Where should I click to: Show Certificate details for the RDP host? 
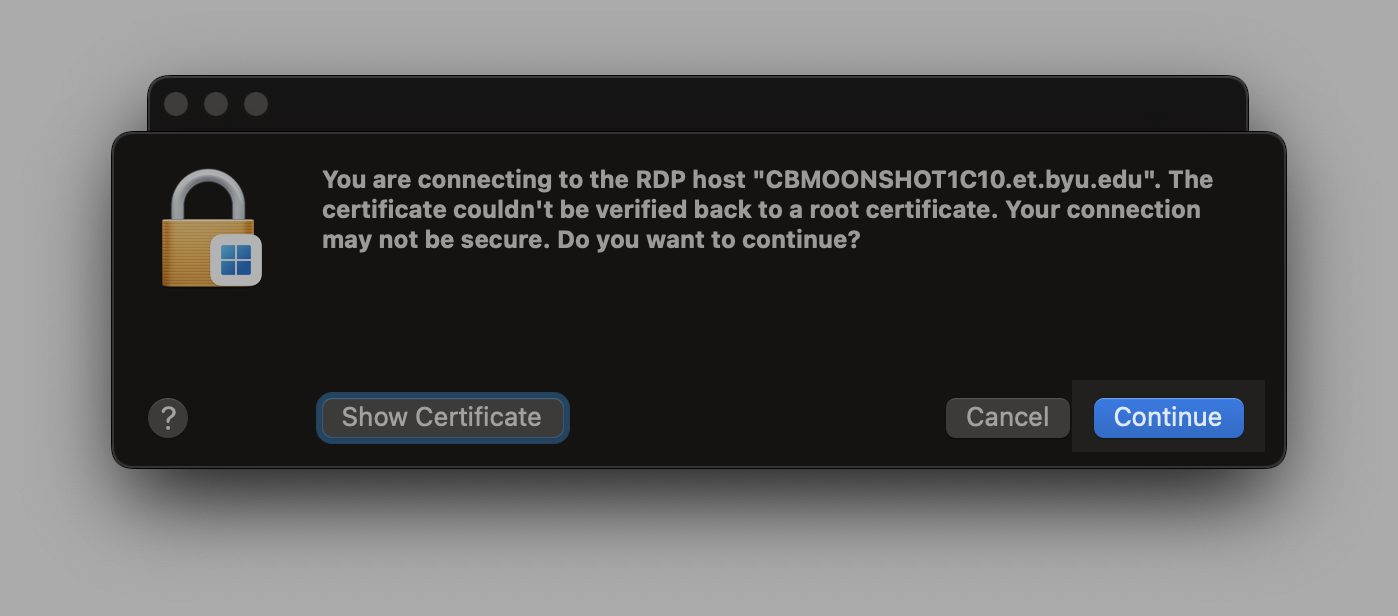[x=442, y=417]
